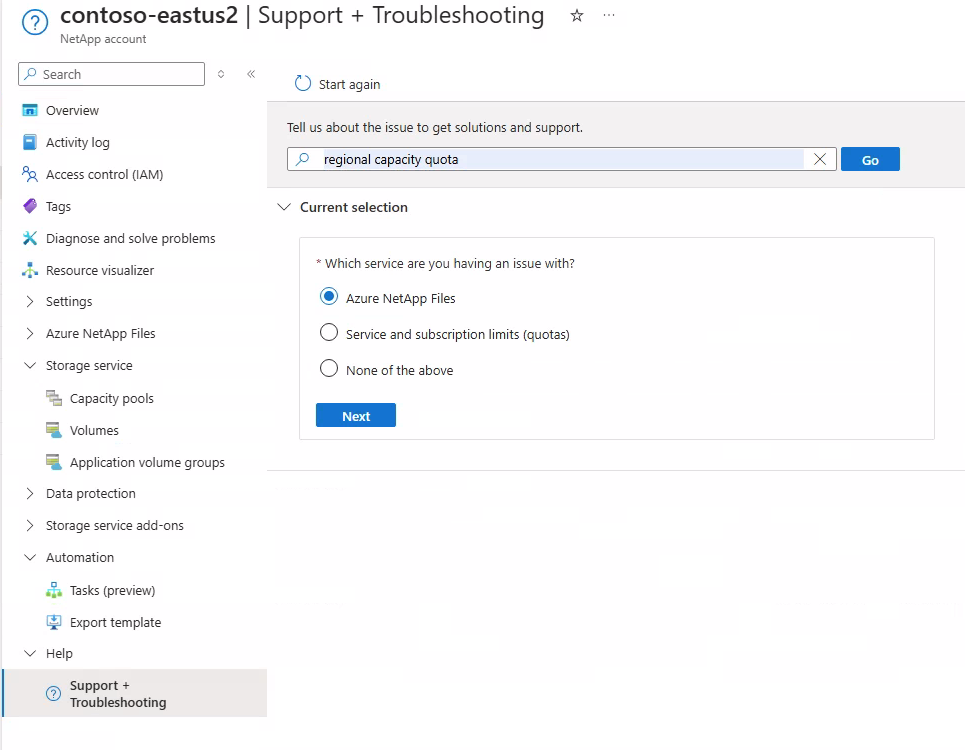Click the sidebar Search field
The height and width of the screenshot is (750, 965).
click(x=111, y=74)
